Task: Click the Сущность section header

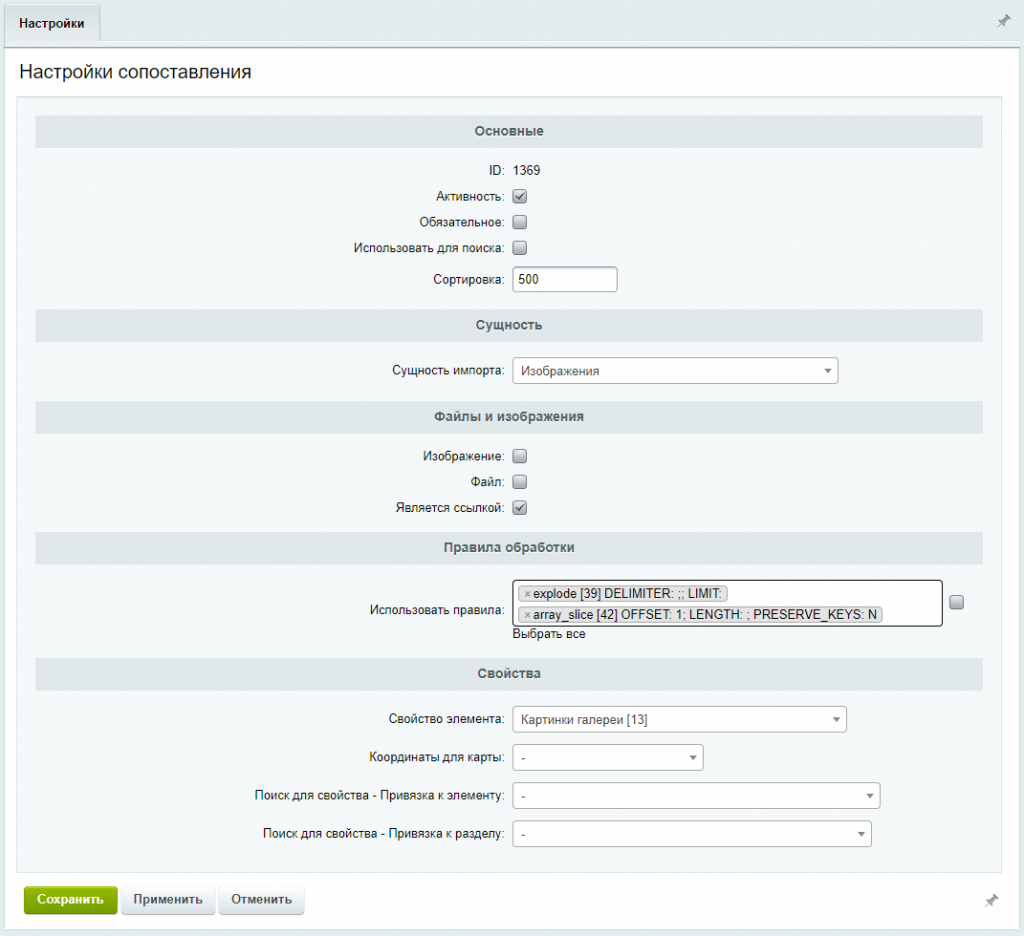Action: coord(509,325)
